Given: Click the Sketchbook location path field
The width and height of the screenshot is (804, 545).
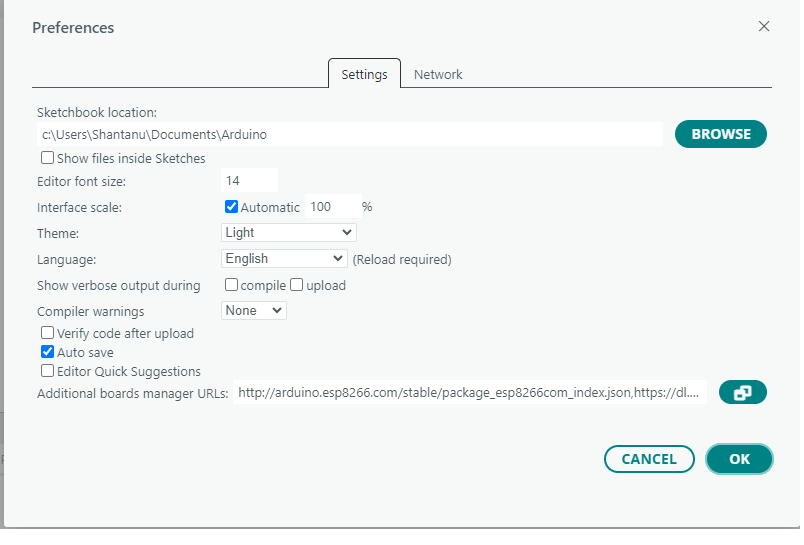Looking at the screenshot, I should click(350, 134).
